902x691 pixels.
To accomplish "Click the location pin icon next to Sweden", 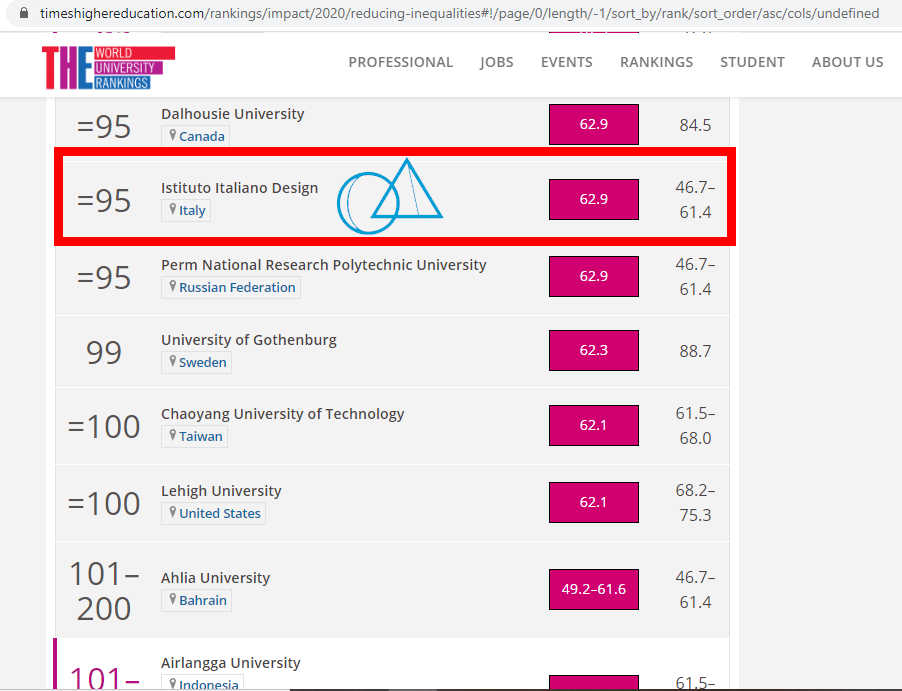I will click(173, 362).
